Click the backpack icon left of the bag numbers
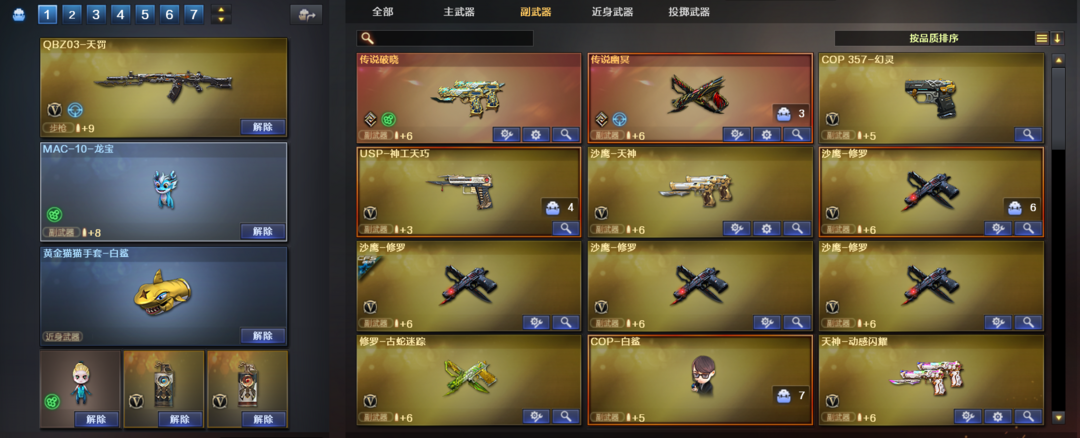The height and width of the screenshot is (438, 1080). (x=19, y=14)
